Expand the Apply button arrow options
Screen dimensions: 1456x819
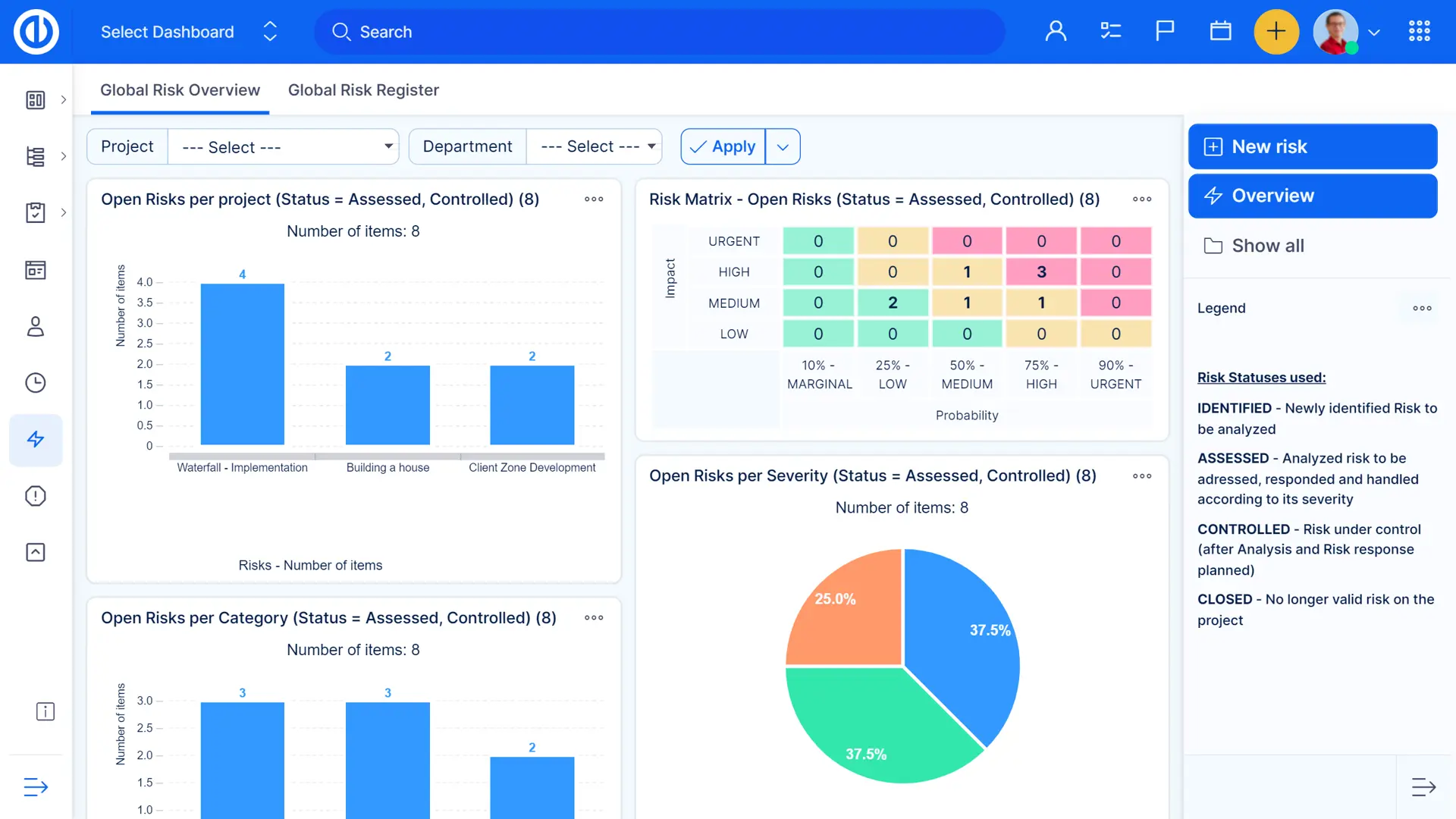(783, 147)
